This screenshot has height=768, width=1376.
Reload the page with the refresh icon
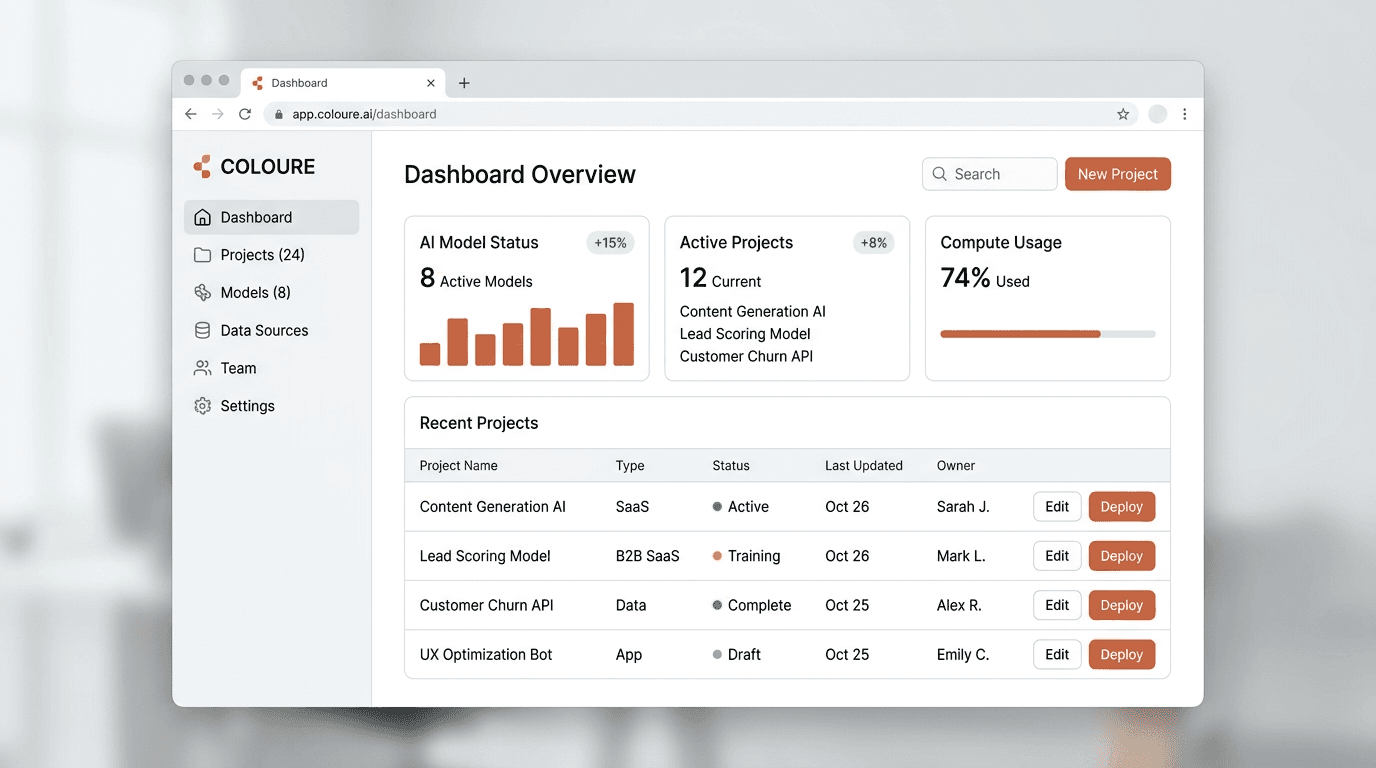click(245, 114)
